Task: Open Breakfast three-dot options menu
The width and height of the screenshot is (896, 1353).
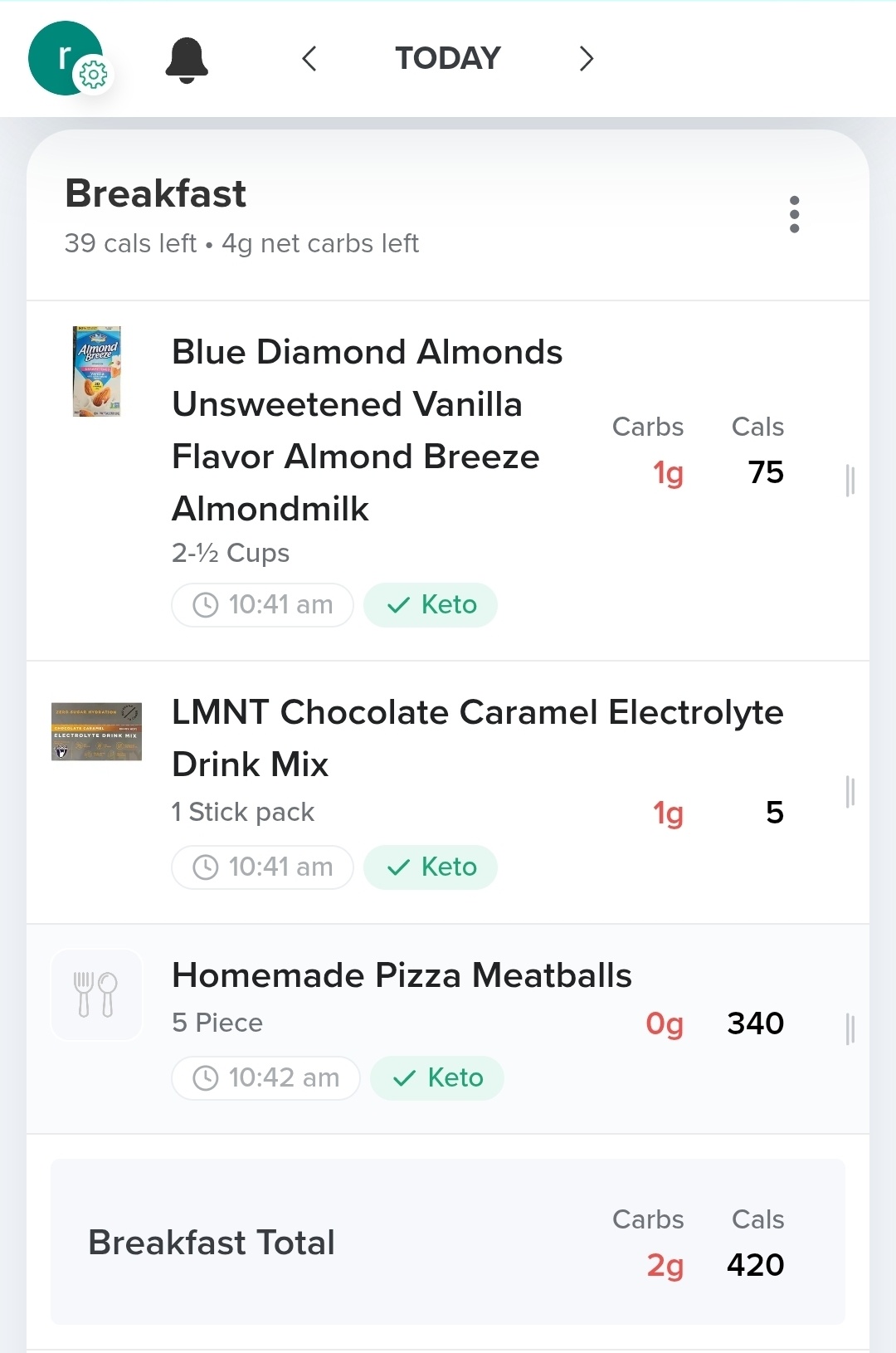Action: coord(794,215)
